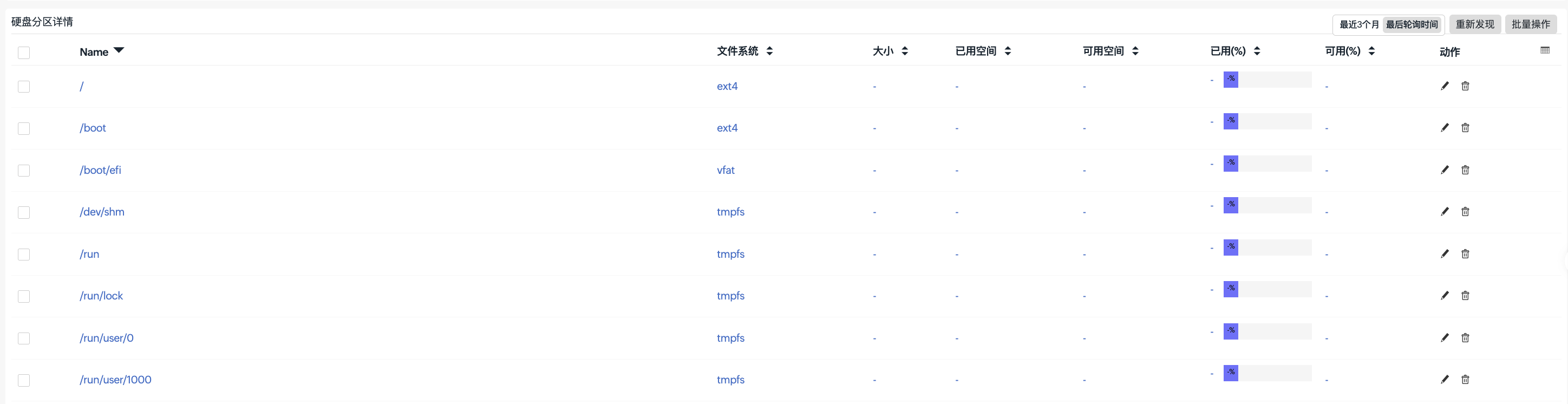Switch to 最后轮询时间 option
Viewport: 1568px width, 404px height.
[x=1412, y=25]
